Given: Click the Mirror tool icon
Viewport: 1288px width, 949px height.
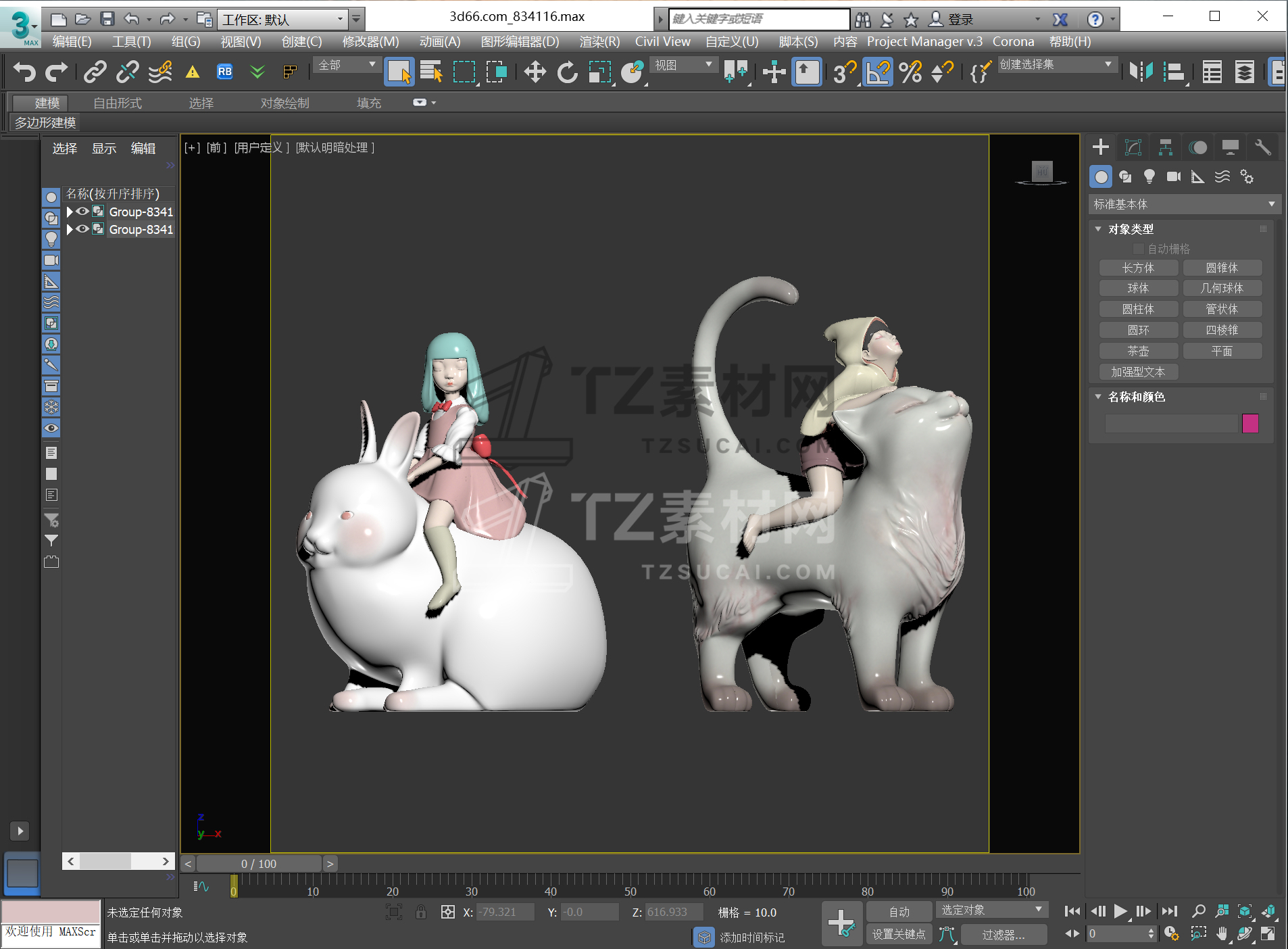Looking at the screenshot, I should [1141, 72].
